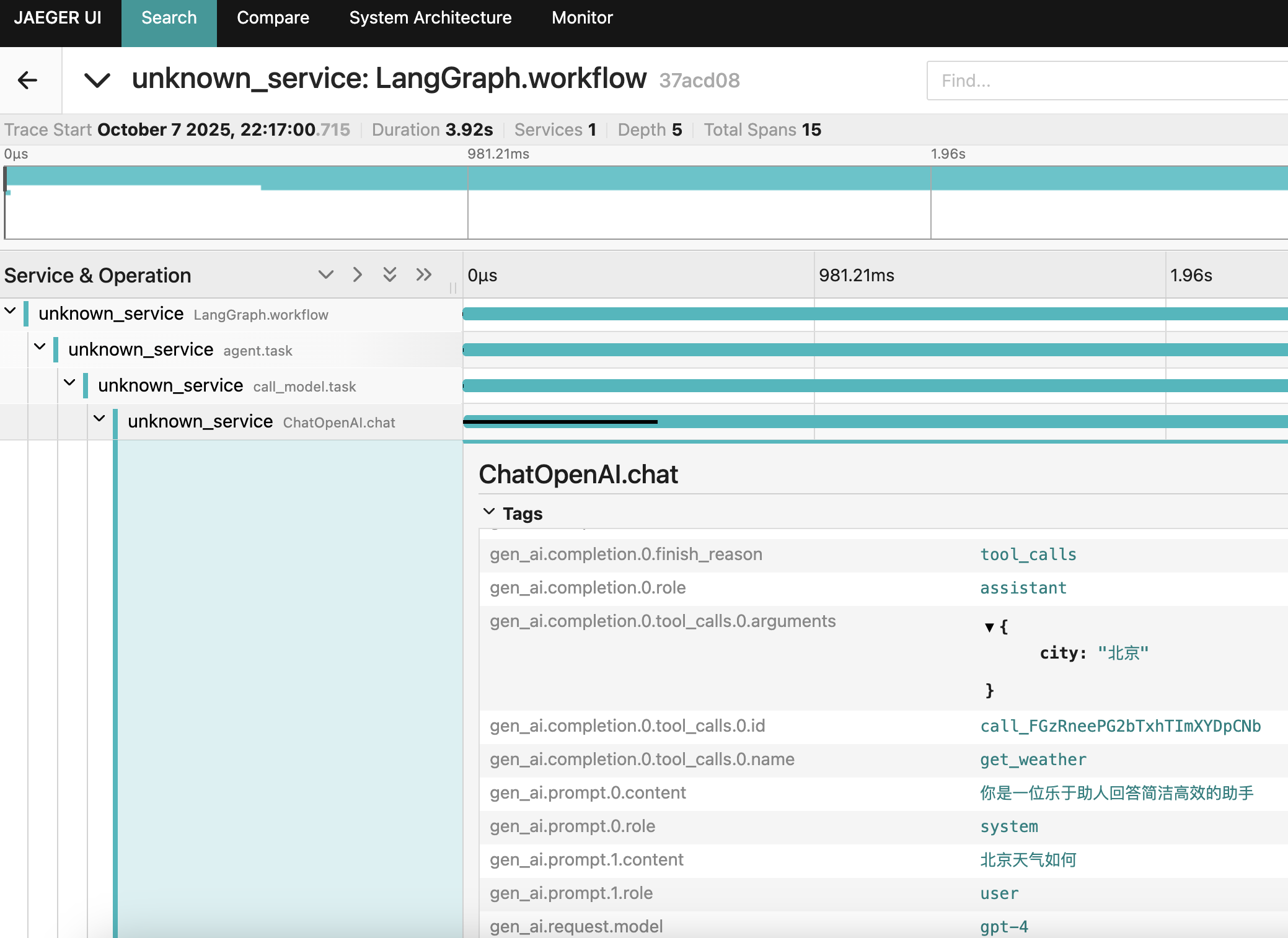Collapse the agent.task span children
Image resolution: width=1288 pixels, height=938 pixels.
40,346
